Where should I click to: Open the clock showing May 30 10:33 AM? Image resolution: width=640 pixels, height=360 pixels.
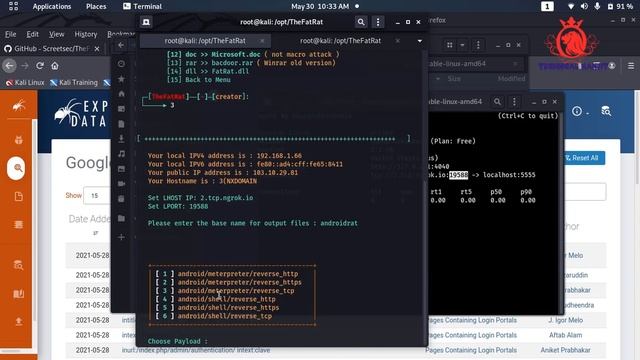(320, 7)
